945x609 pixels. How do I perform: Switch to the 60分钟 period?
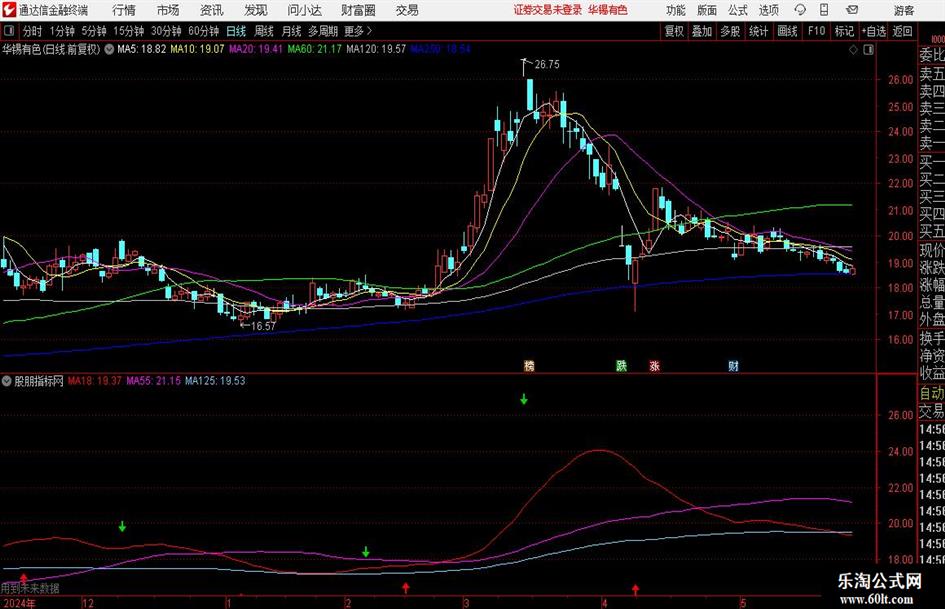tap(204, 31)
